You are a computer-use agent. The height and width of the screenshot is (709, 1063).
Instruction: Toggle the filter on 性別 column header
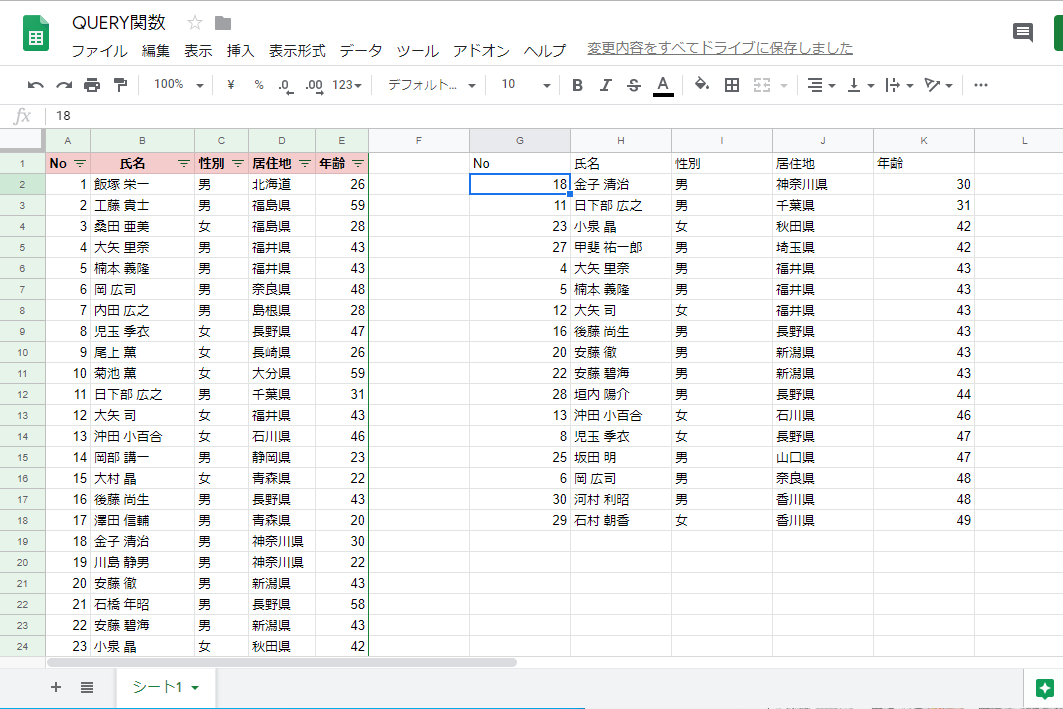pos(237,161)
